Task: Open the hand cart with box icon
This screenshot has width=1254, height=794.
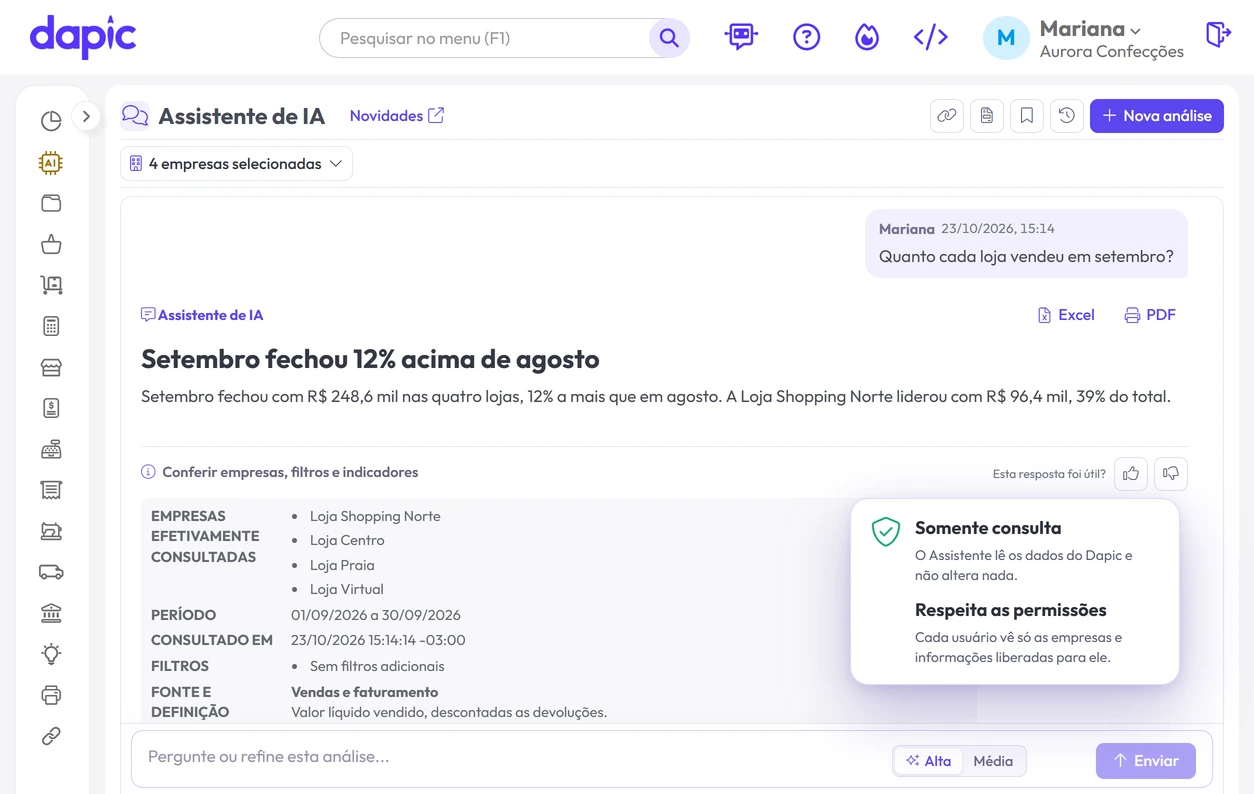Action: coord(51,285)
